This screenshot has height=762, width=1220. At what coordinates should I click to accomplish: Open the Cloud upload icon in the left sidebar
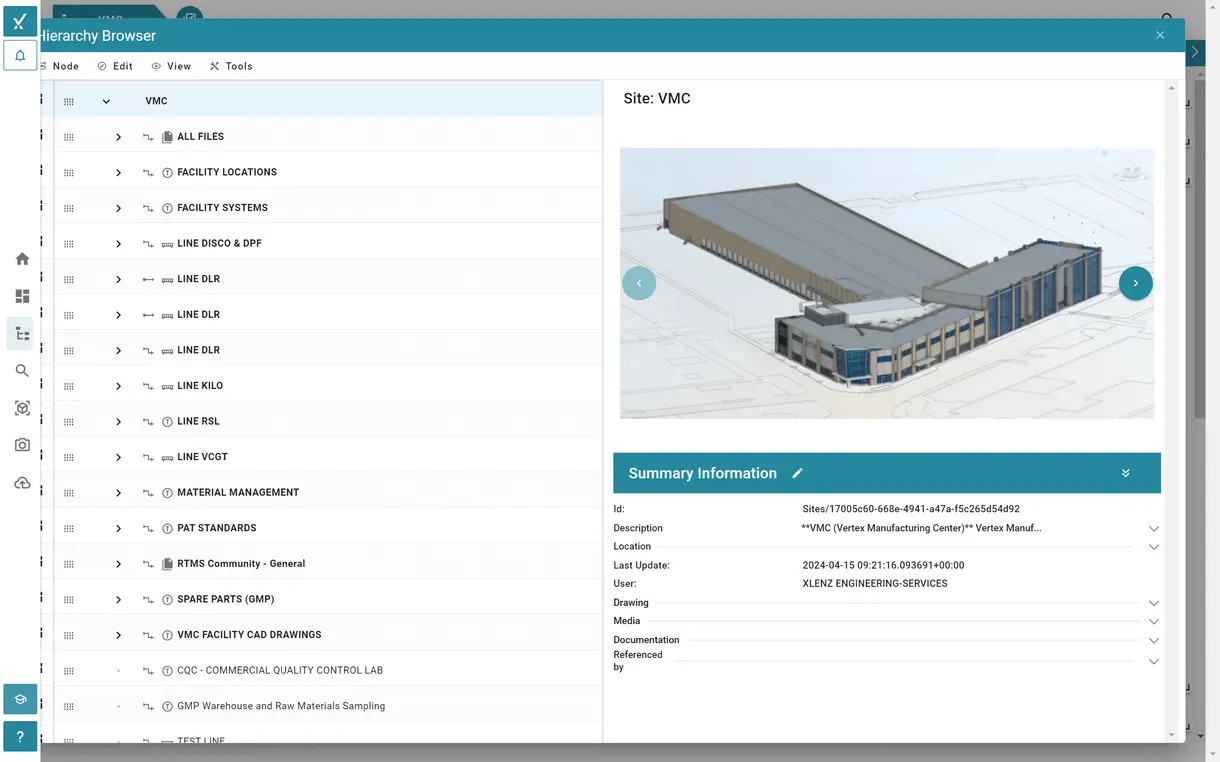click(22, 483)
